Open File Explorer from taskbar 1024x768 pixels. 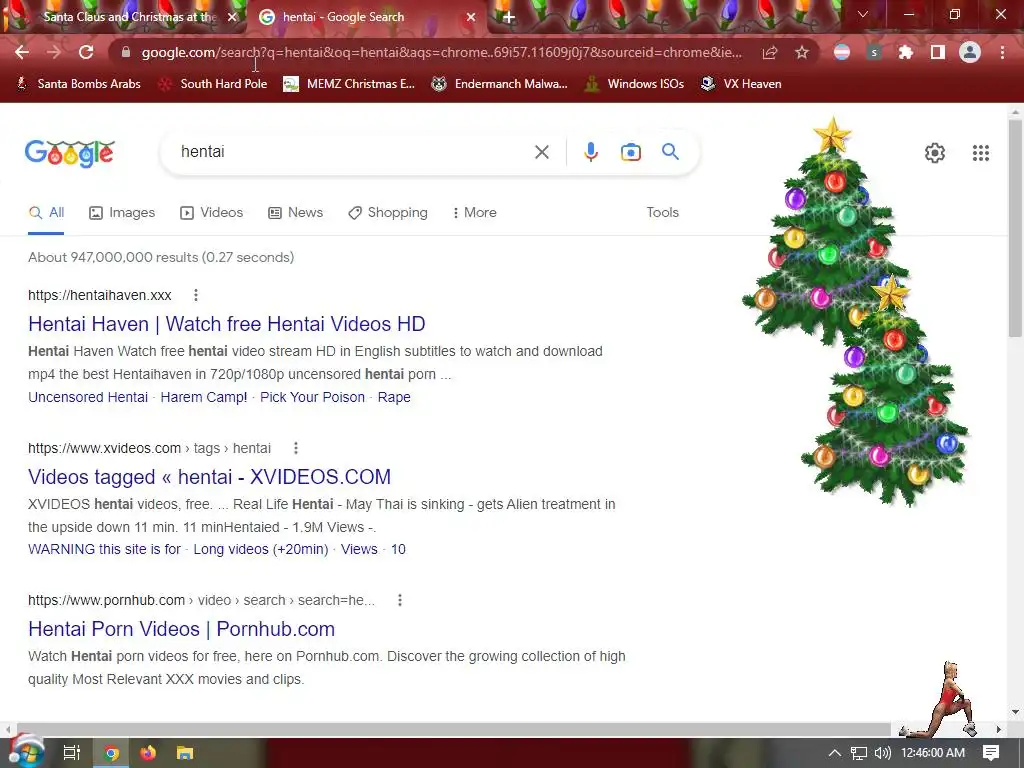point(185,753)
